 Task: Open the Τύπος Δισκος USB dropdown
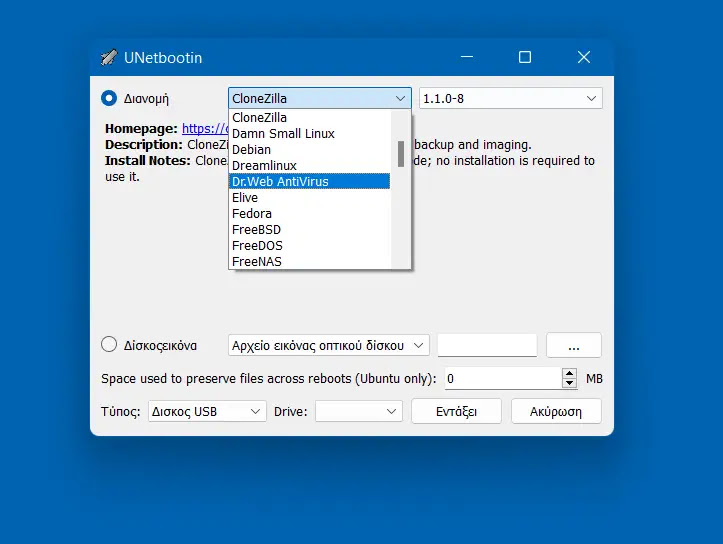coord(207,411)
